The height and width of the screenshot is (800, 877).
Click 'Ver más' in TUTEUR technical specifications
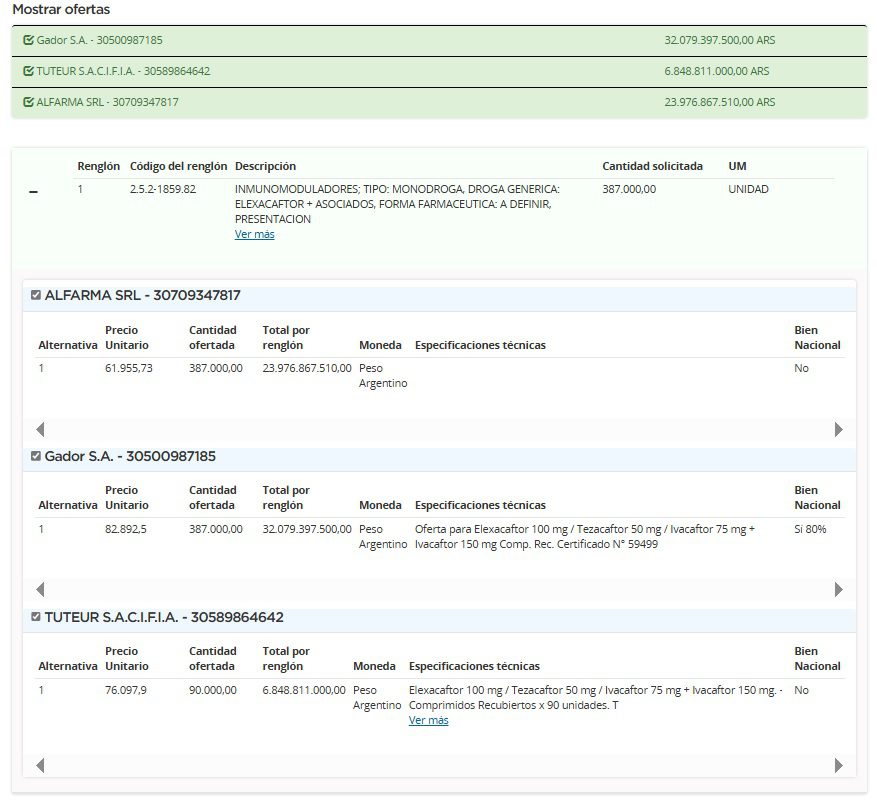tap(428, 720)
